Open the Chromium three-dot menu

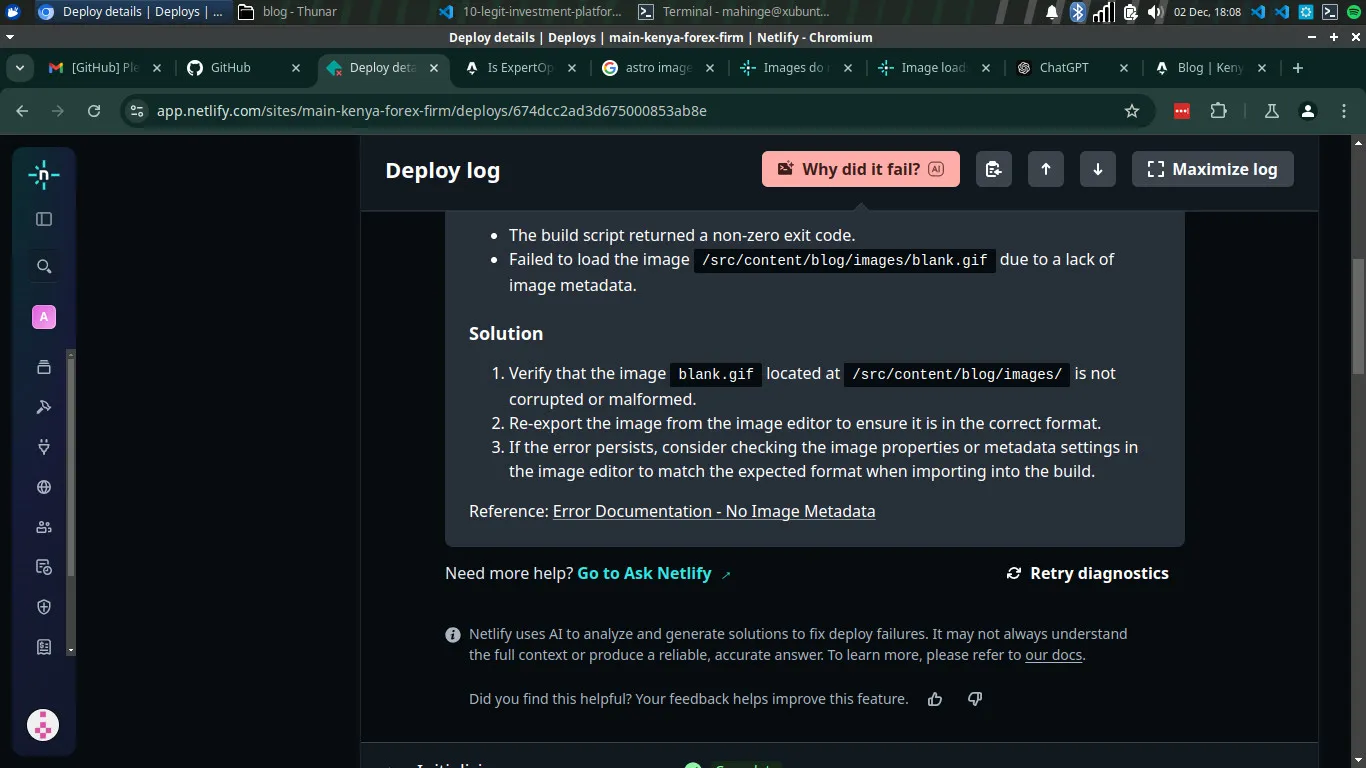tap(1342, 111)
